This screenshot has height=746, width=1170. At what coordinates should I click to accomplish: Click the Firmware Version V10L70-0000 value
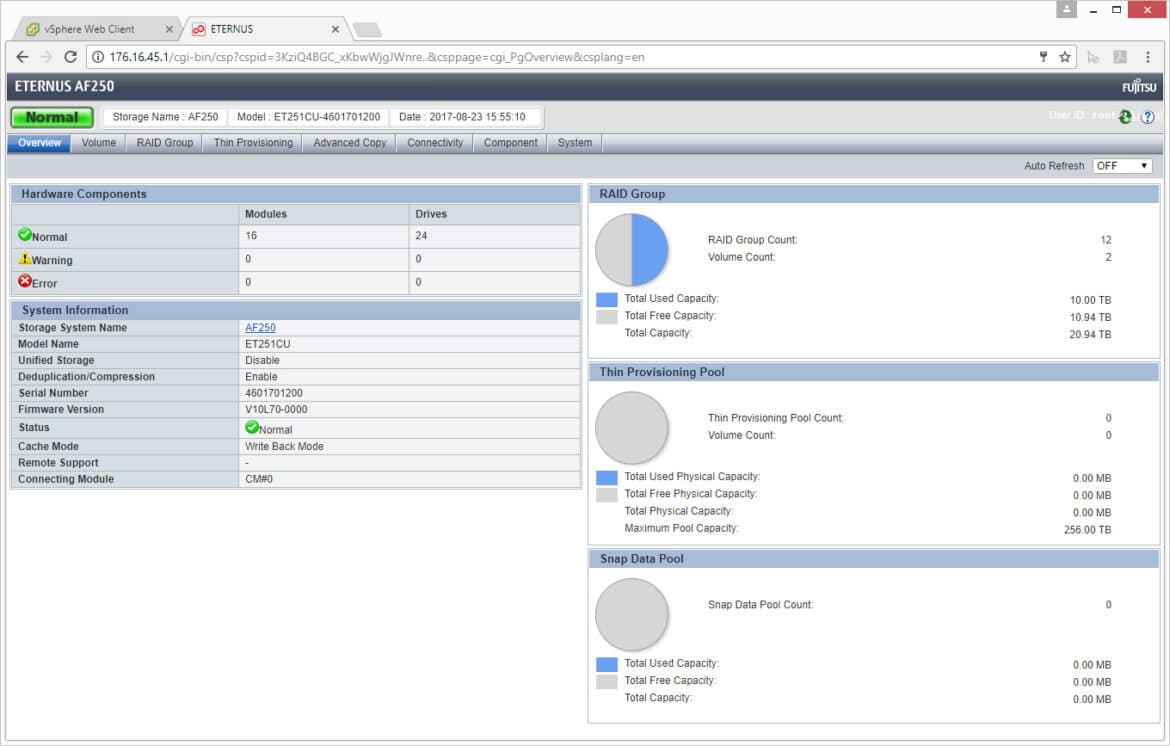pyautogui.click(x=276, y=410)
